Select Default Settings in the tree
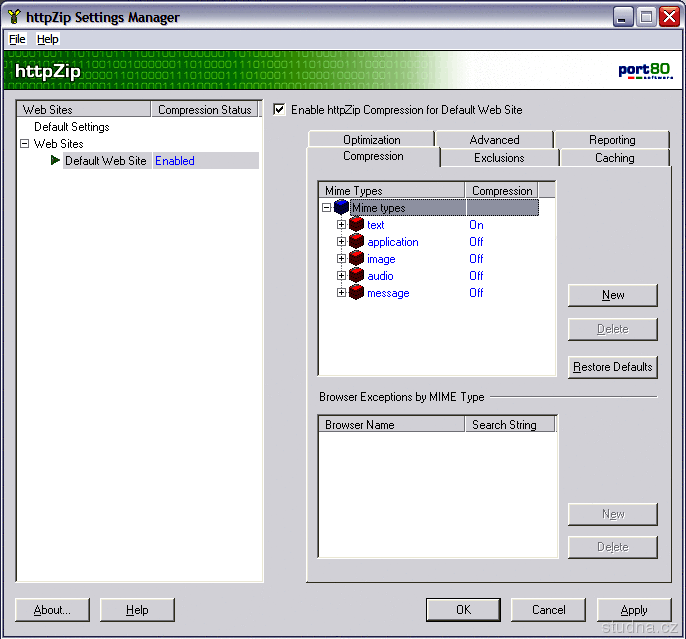Viewport: 686px width, 639px height. (71, 127)
